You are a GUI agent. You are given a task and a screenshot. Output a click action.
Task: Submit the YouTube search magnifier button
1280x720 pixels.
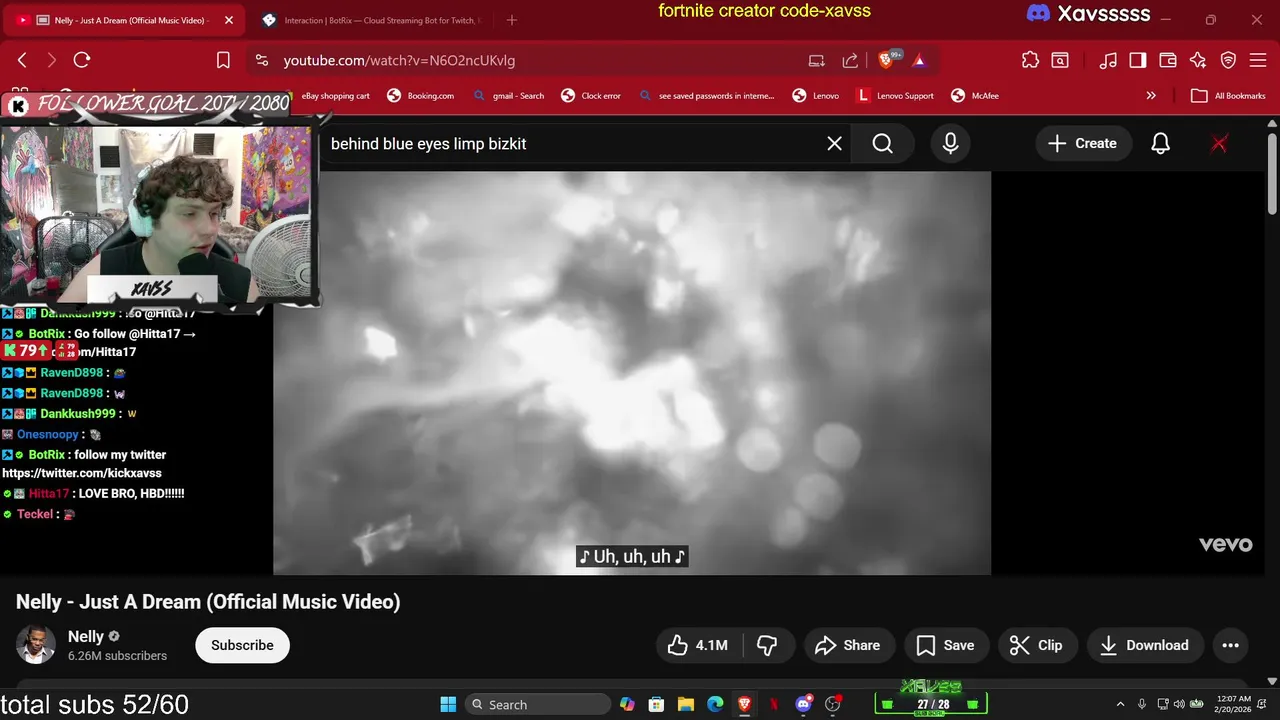pyautogui.click(x=882, y=143)
